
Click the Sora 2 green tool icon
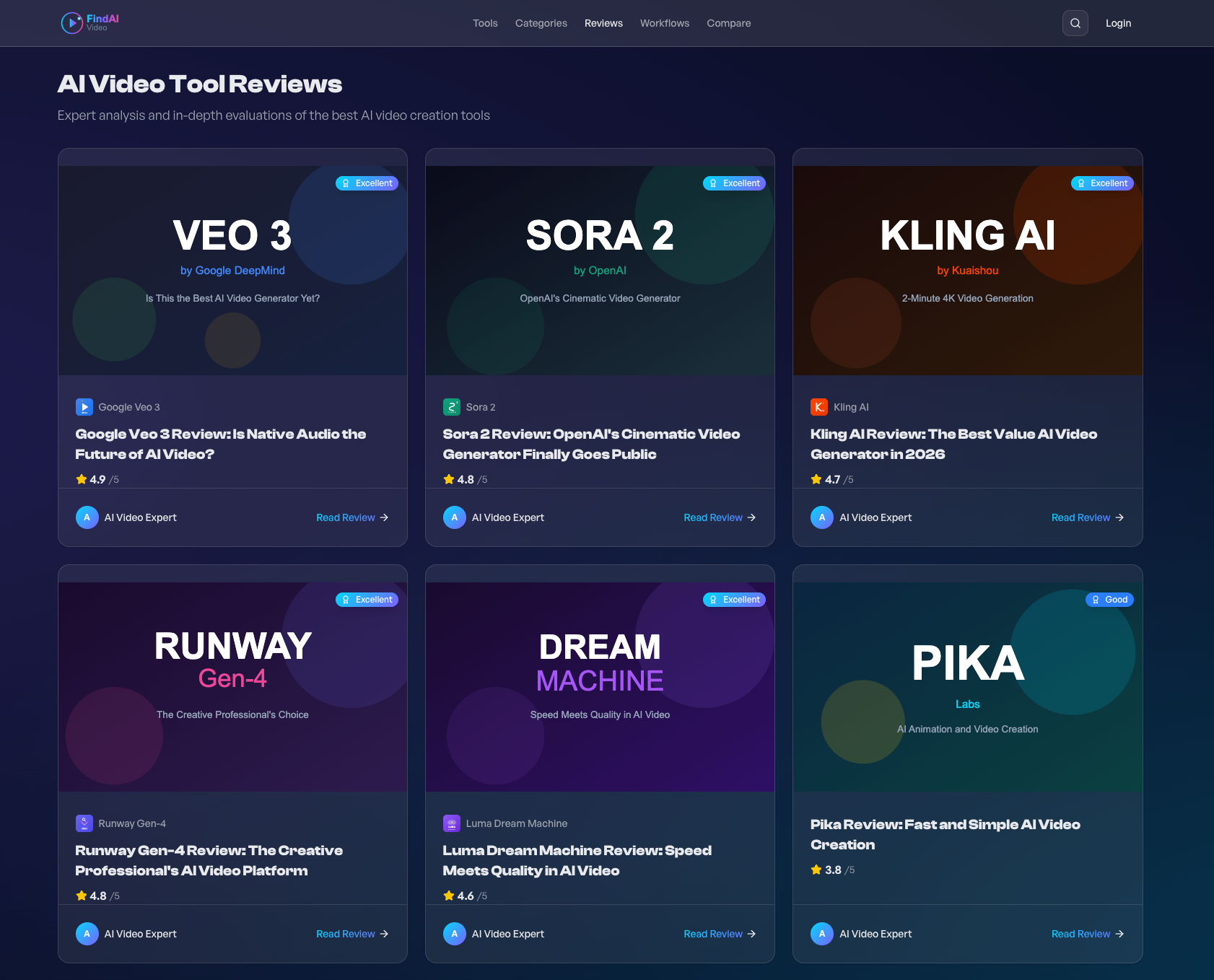[452, 407]
